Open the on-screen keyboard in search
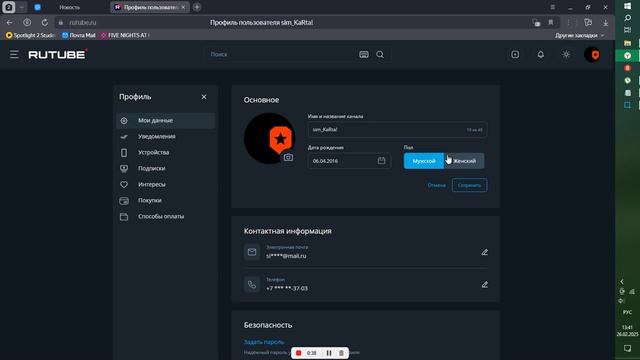 pyautogui.click(x=364, y=54)
